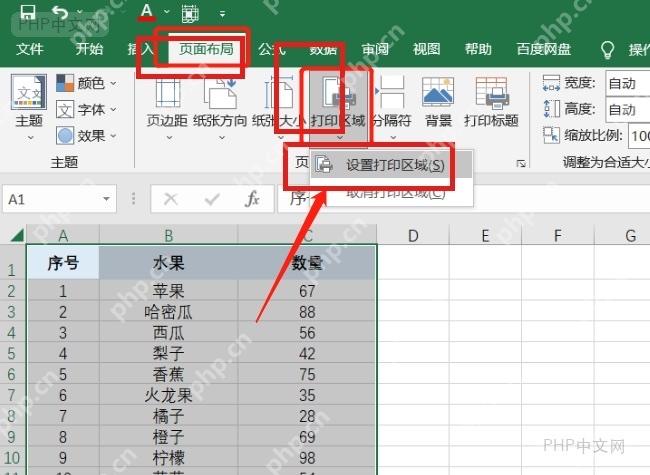The width and height of the screenshot is (650, 475).
Task: Switch to the 审阅 tab
Action: pyautogui.click(x=375, y=49)
